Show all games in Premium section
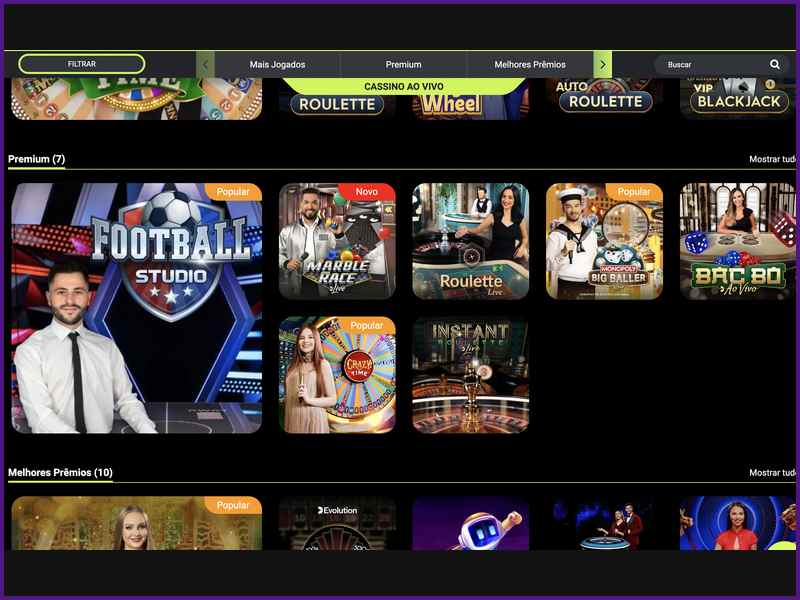Screen dimensions: 800x600 tap(772, 159)
